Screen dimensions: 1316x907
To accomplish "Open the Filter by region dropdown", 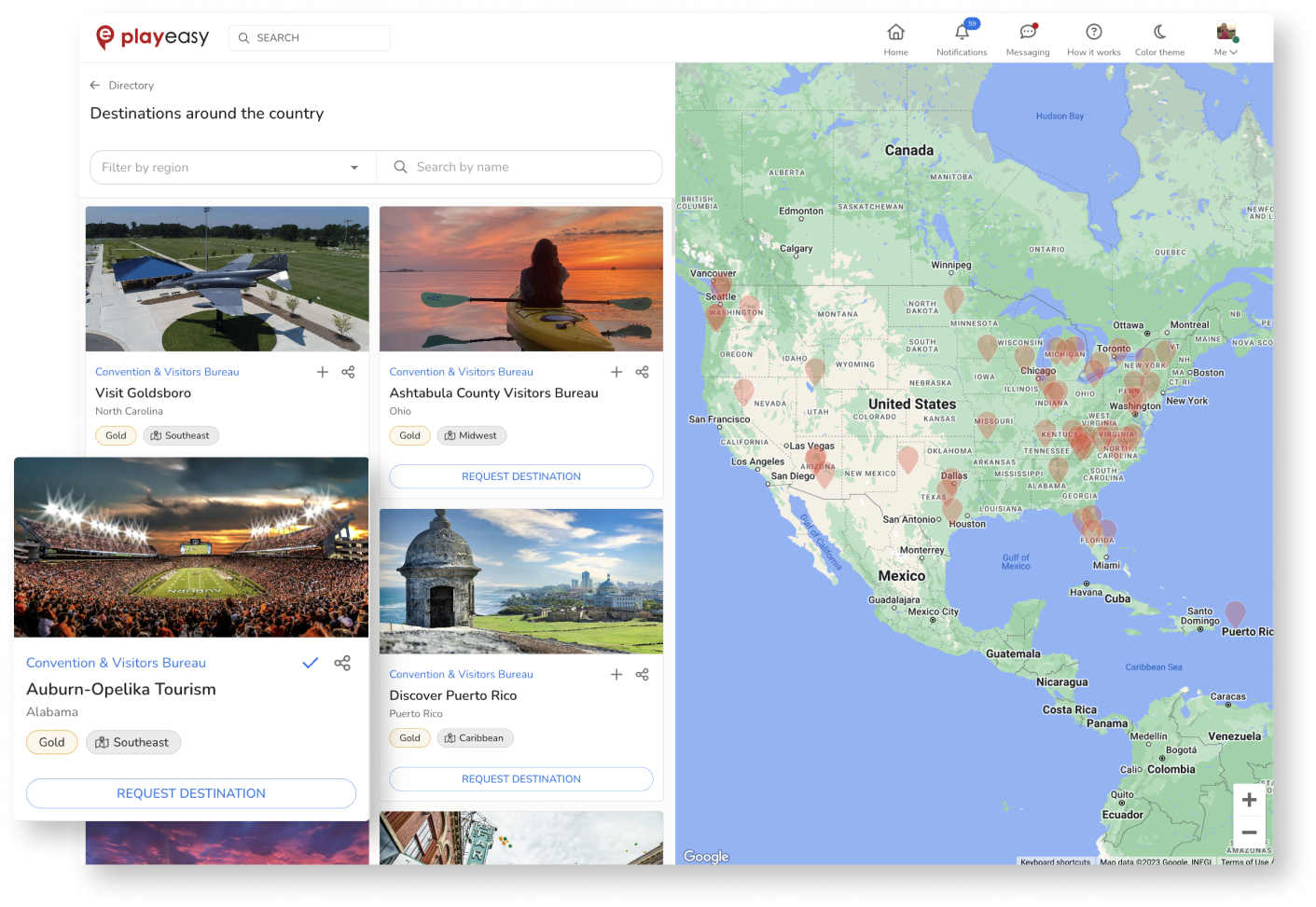I will tap(231, 167).
